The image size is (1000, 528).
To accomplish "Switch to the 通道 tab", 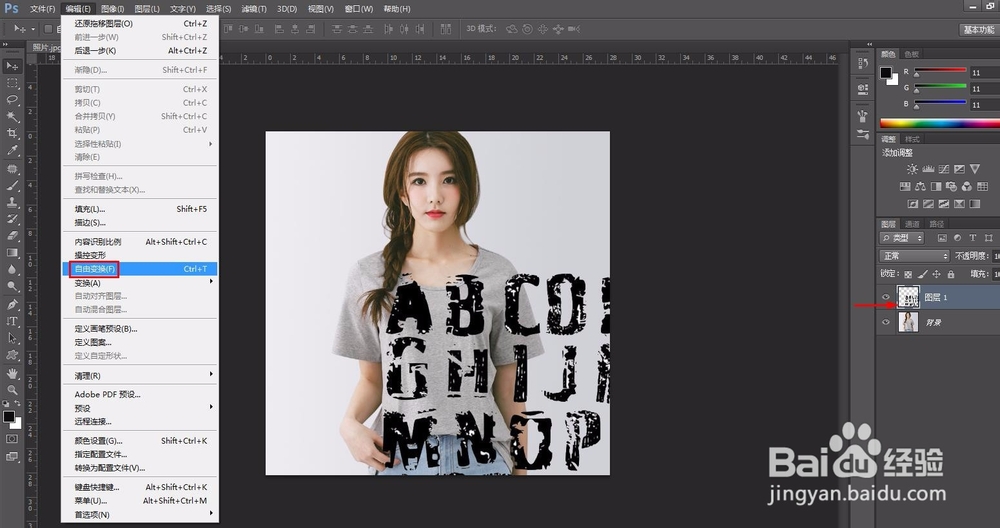I will click(x=912, y=223).
